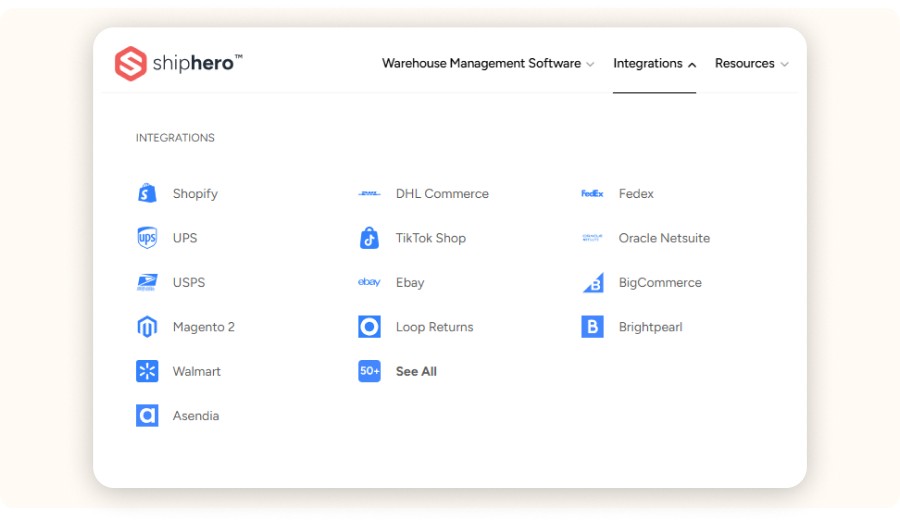Open the Shopify integration link
The width and height of the screenshot is (900, 524).
(195, 194)
